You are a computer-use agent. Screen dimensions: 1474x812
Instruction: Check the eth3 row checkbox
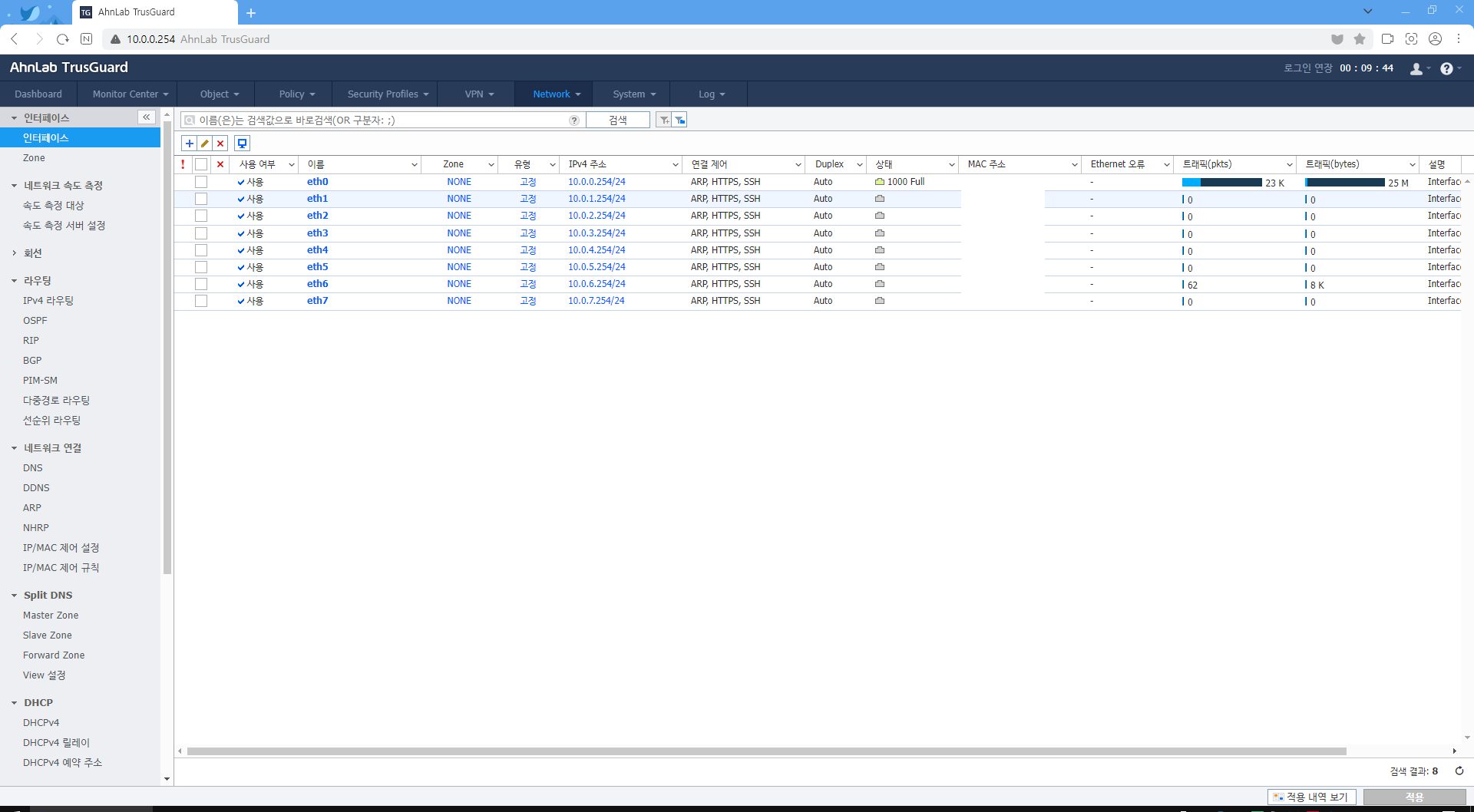click(201, 233)
